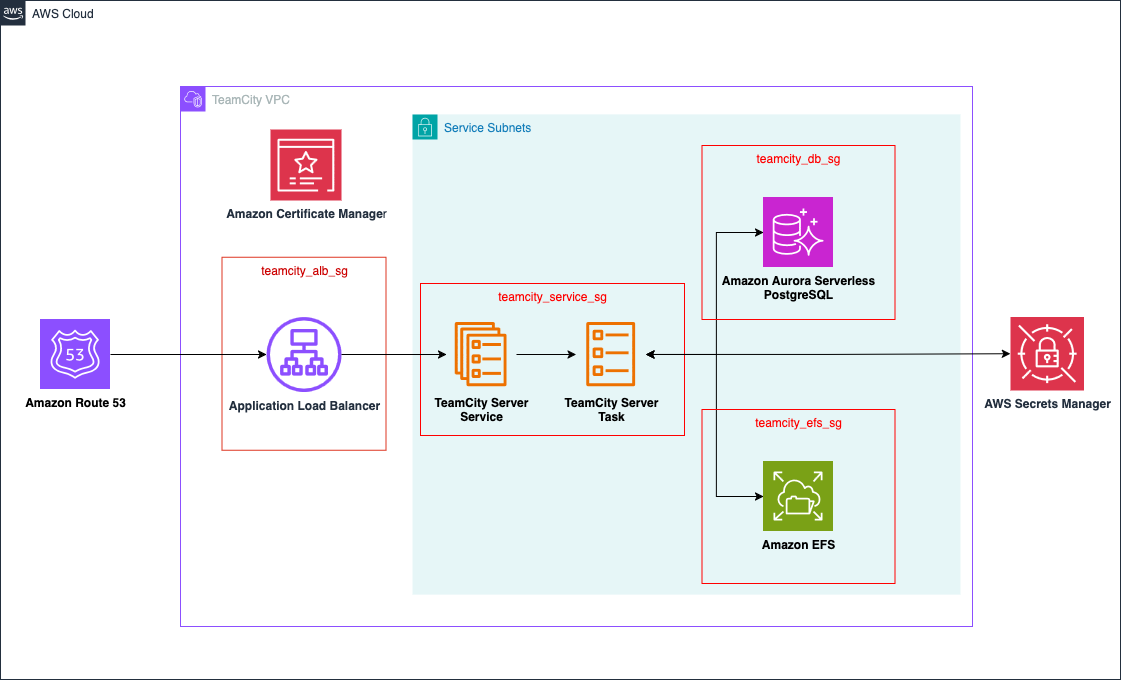Image resolution: width=1121 pixels, height=680 pixels.
Task: Click the Application Load Balancer icon
Action: [303, 354]
